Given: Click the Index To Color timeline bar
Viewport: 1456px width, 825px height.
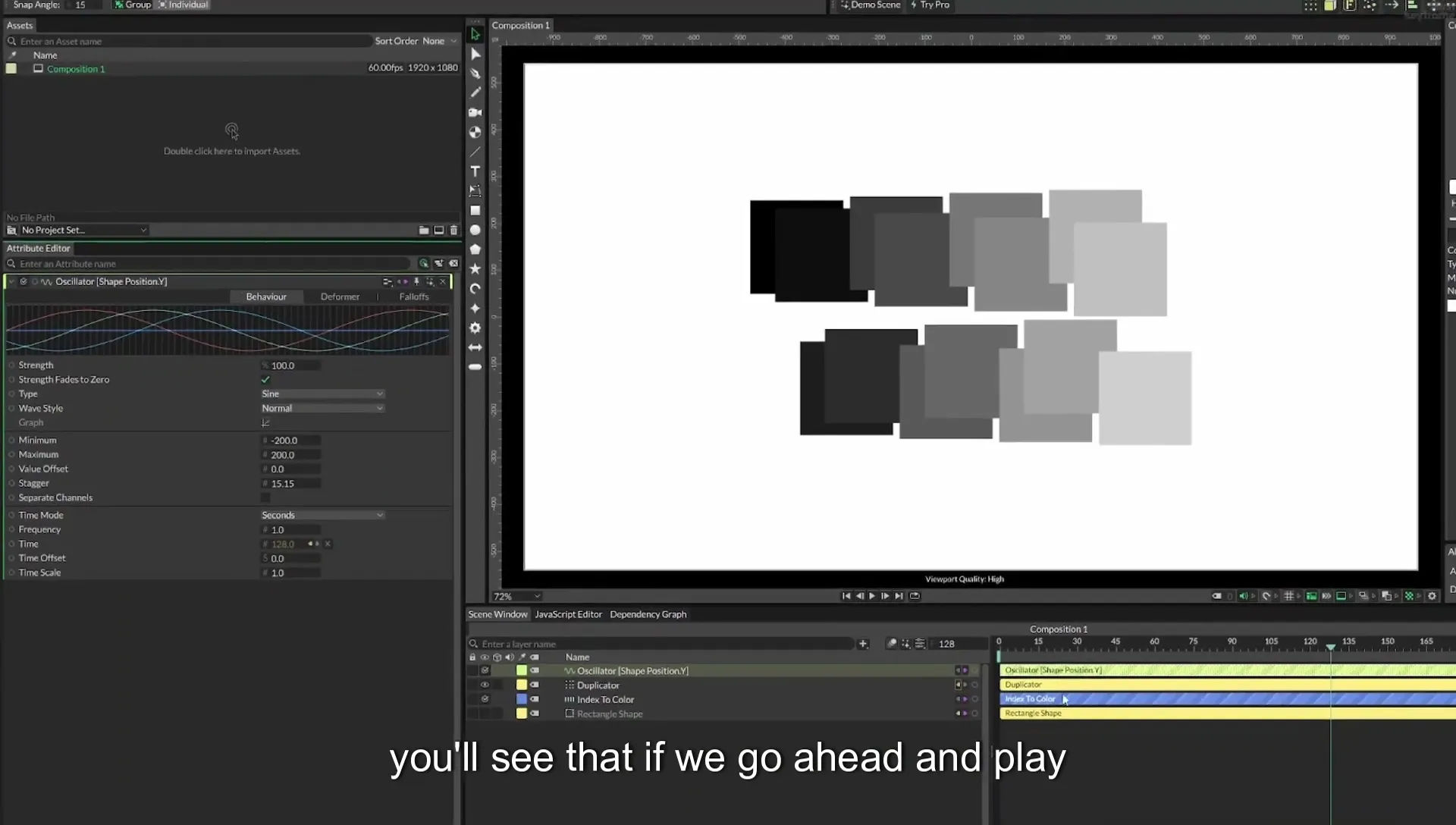Looking at the screenshot, I should [1227, 699].
